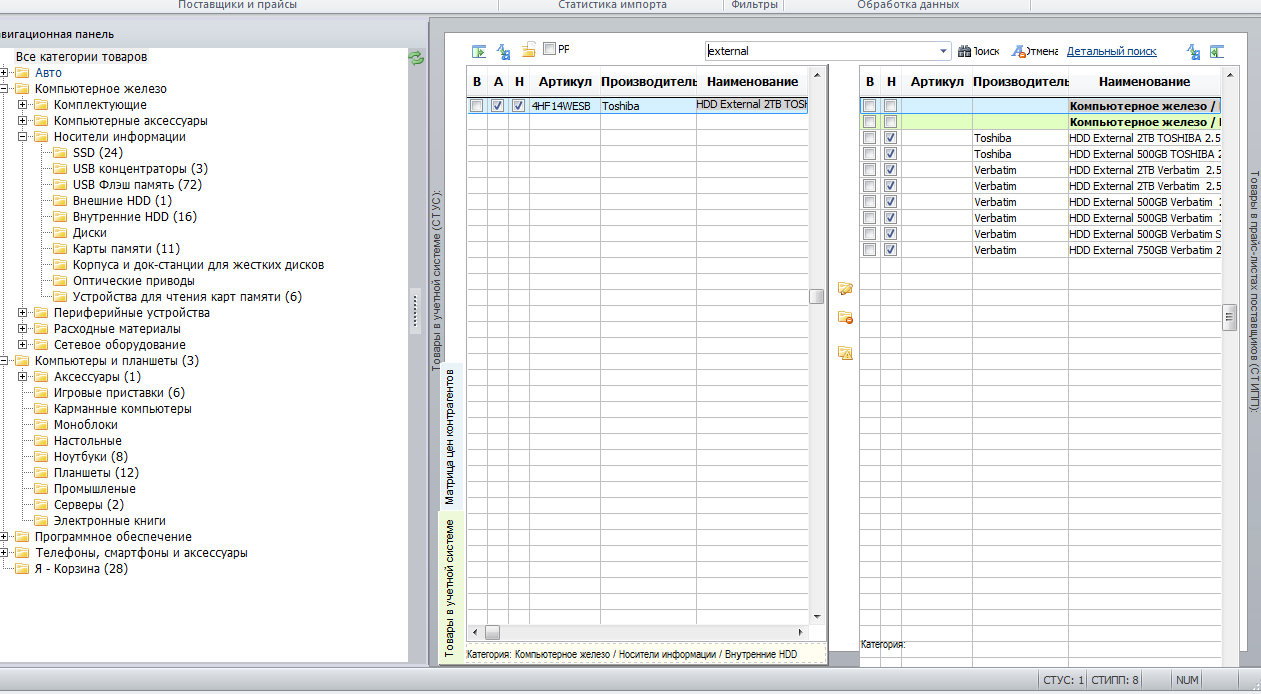The image size is (1261, 694).
Task: Click the left table horizontal scrollbar thumb
Action: [492, 633]
